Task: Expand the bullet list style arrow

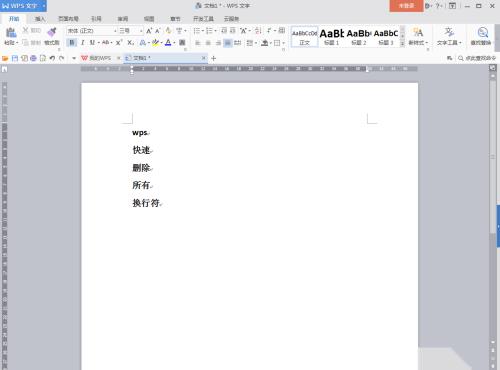Action: (x=203, y=31)
